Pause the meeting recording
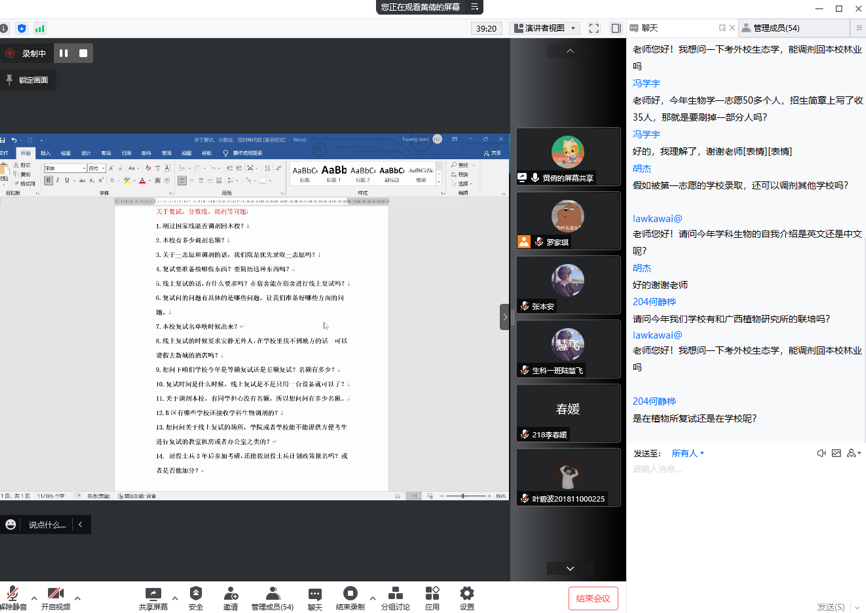Viewport: 866px width, 613px height. coord(64,53)
